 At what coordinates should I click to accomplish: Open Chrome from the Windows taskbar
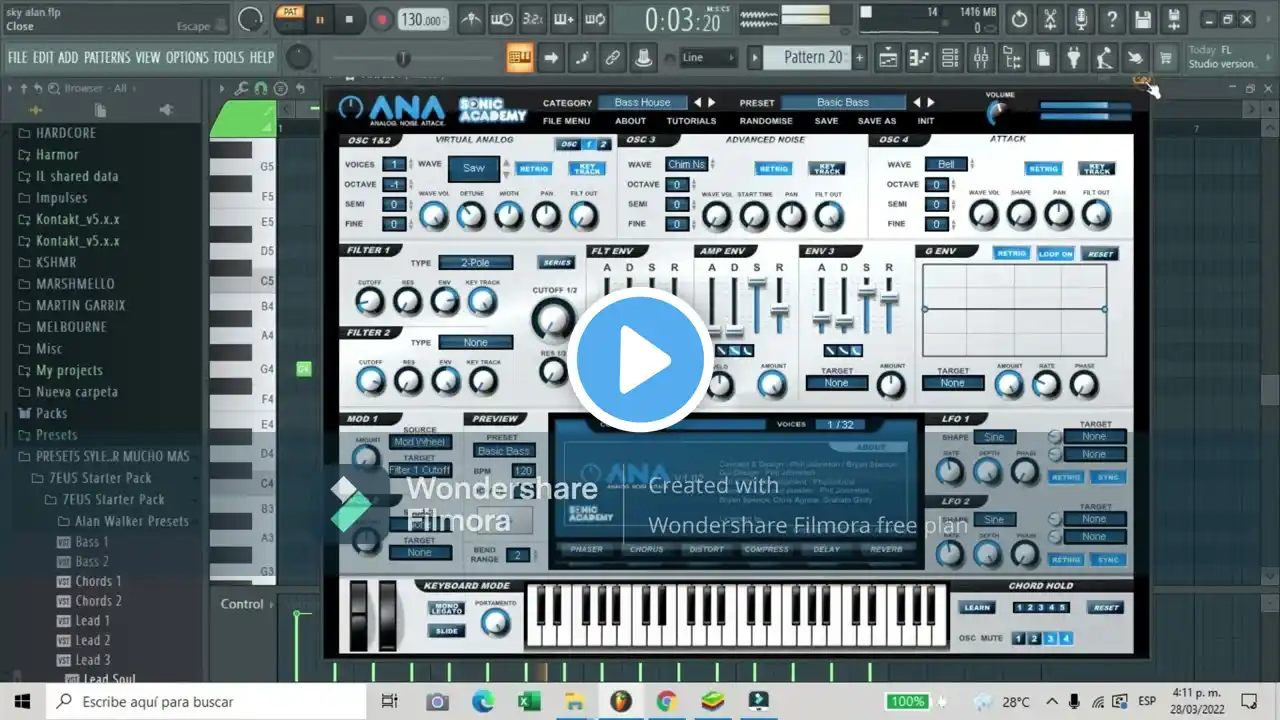click(x=667, y=701)
